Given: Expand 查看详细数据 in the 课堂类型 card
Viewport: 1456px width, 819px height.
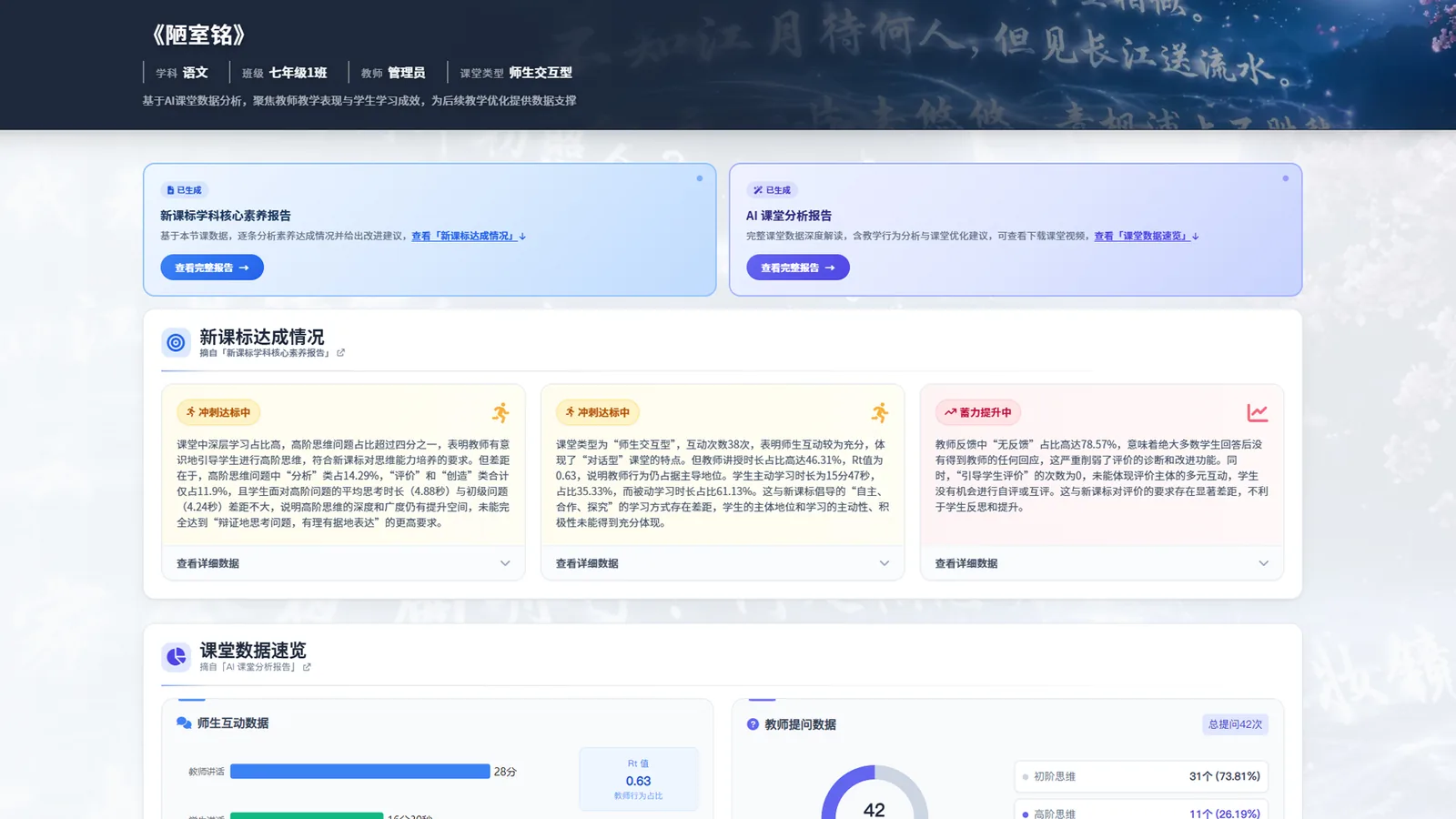Looking at the screenshot, I should click(723, 563).
